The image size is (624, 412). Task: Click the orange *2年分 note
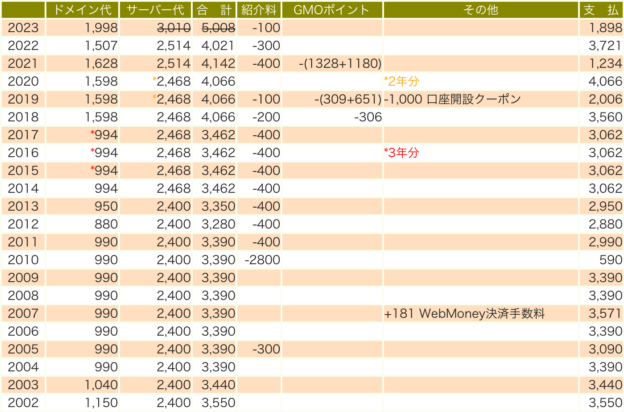403,81
